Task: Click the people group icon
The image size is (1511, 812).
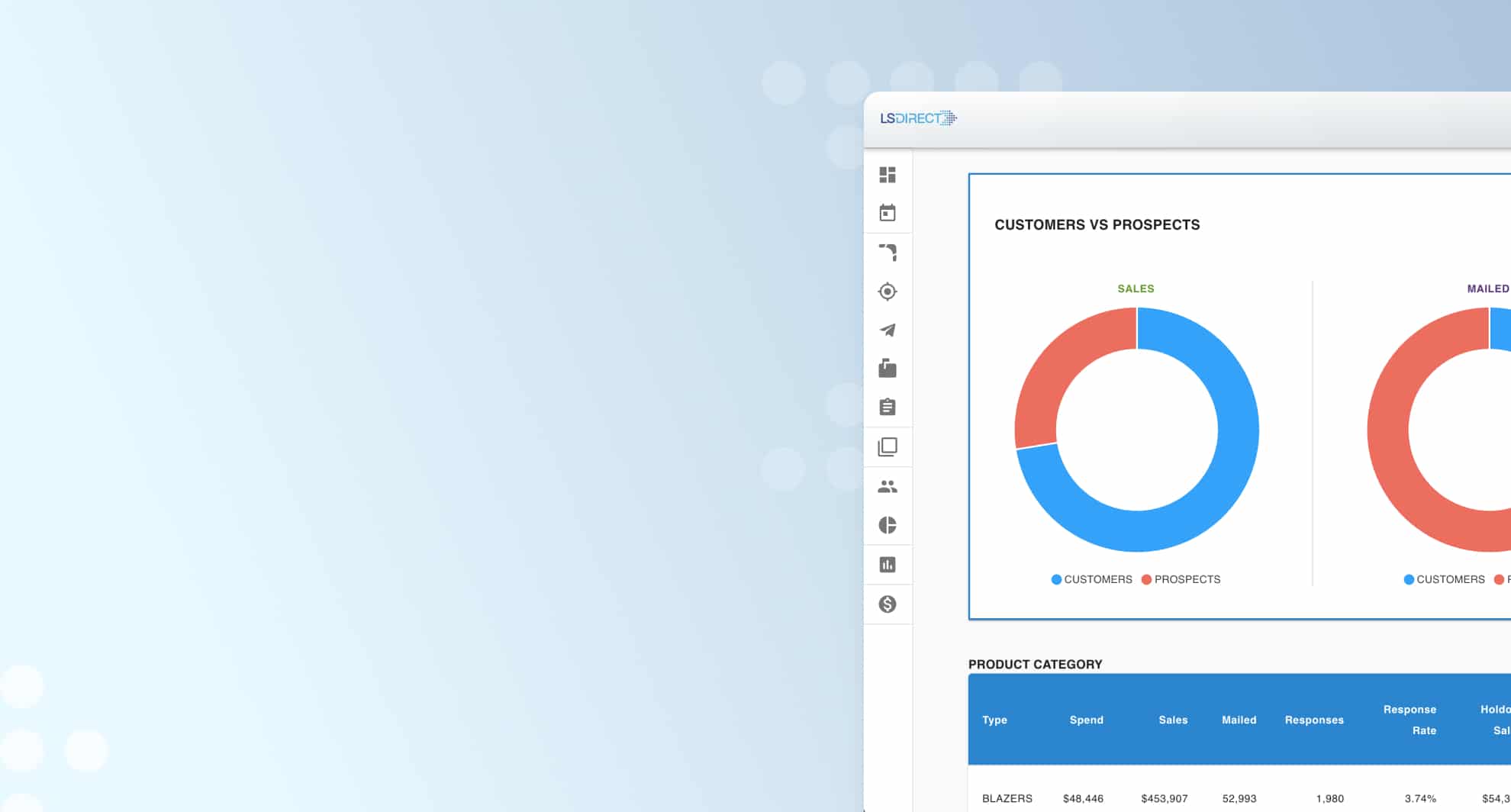Action: click(887, 486)
